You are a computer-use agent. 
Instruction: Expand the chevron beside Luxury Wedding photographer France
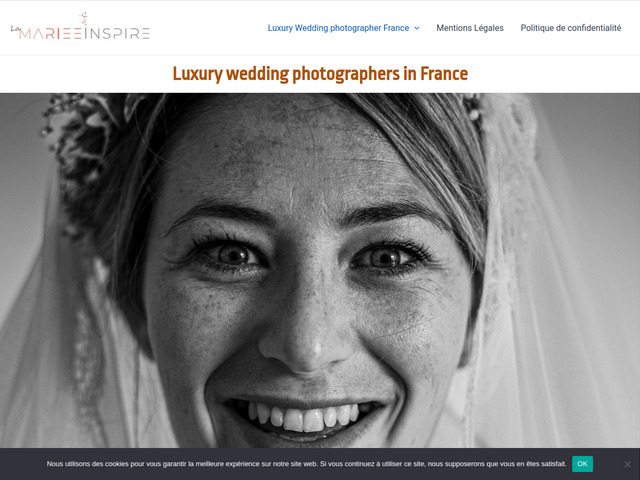point(417,28)
